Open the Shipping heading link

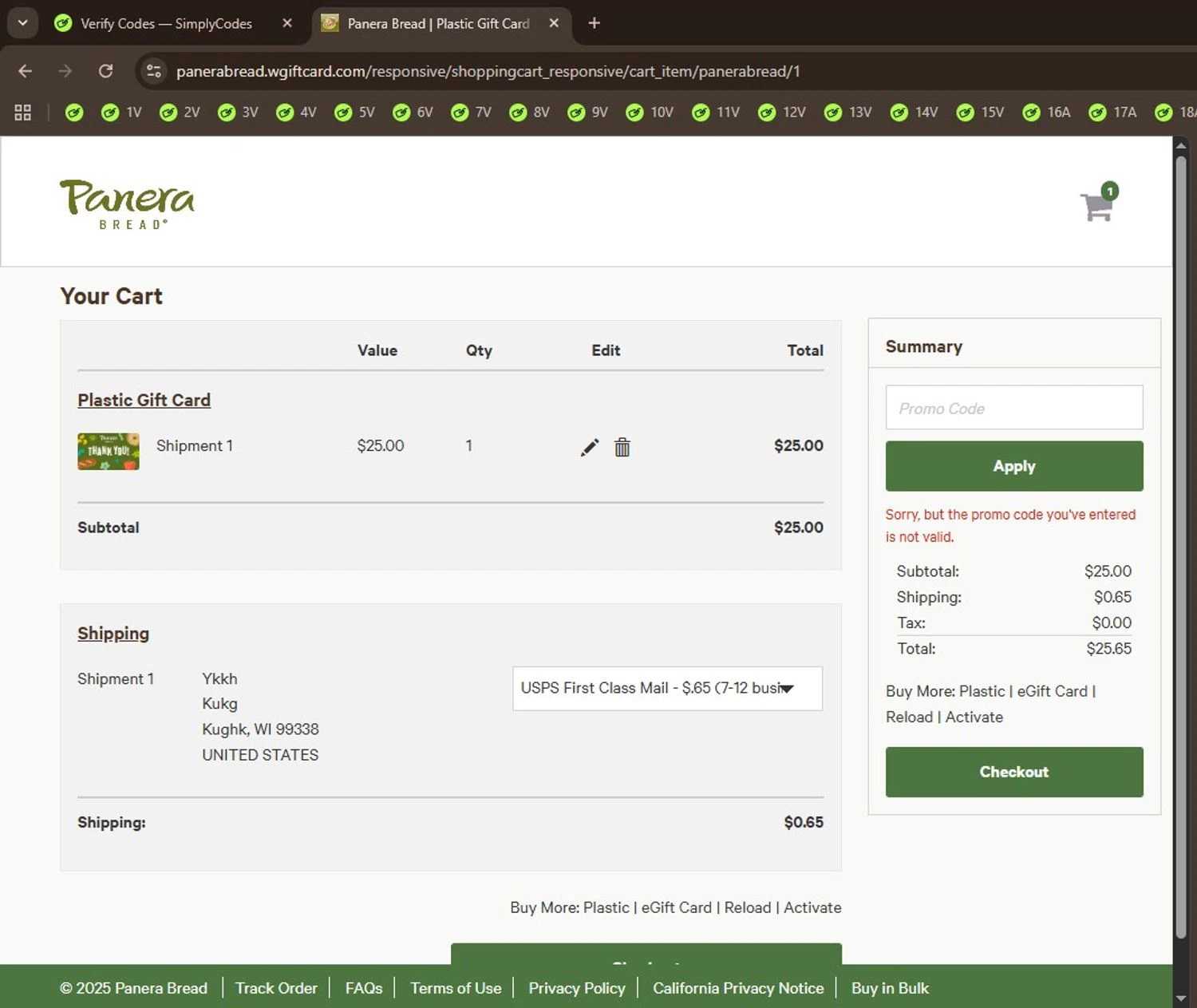[x=113, y=634]
